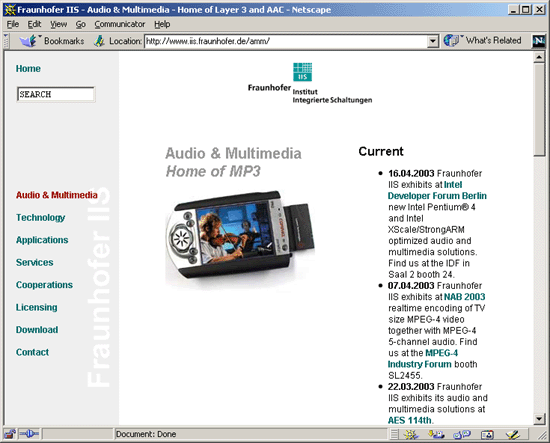Click the Location URL text field
The image size is (550, 443).
(286, 41)
